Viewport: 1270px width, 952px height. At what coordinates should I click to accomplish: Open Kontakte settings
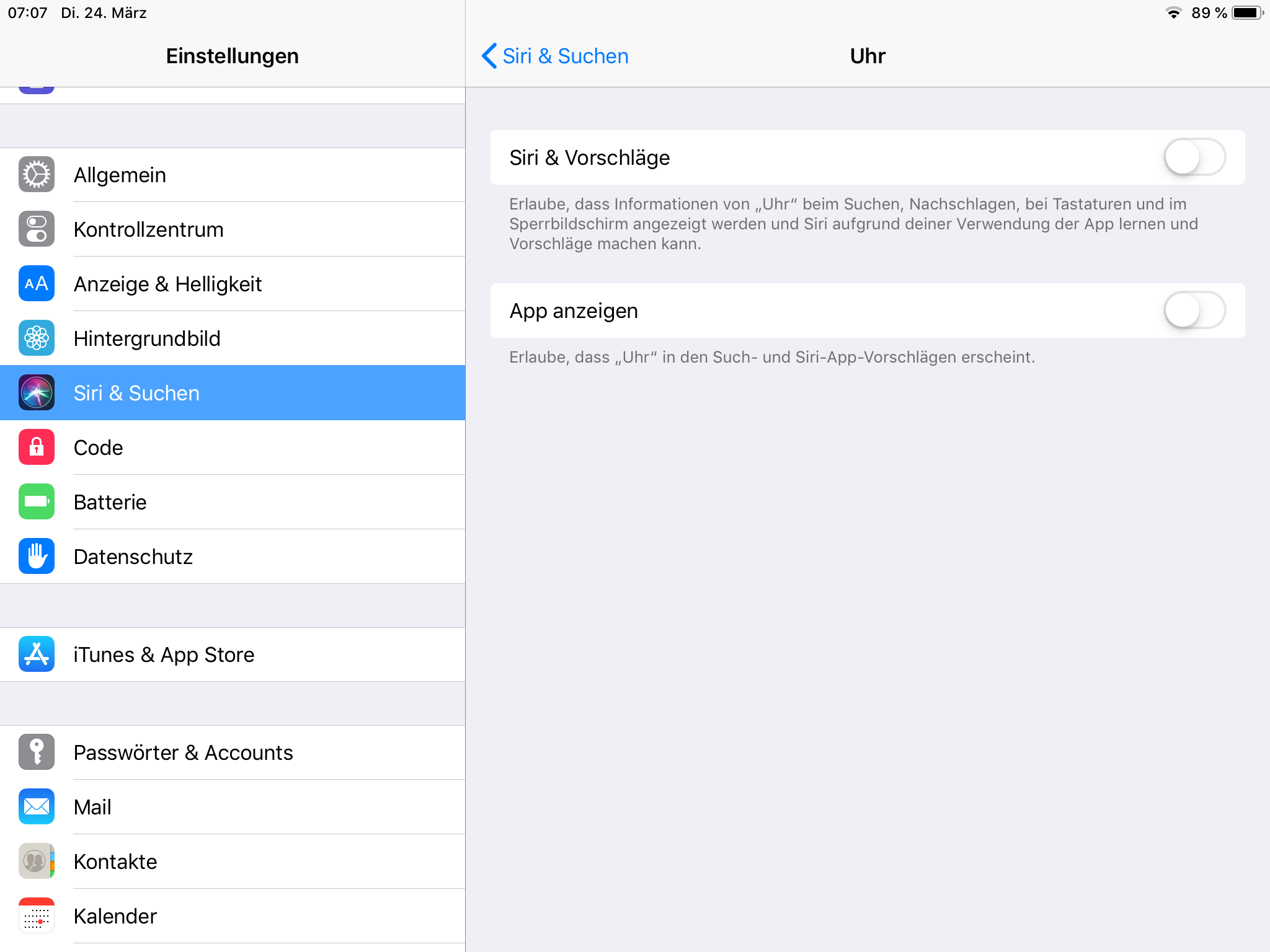click(x=115, y=862)
